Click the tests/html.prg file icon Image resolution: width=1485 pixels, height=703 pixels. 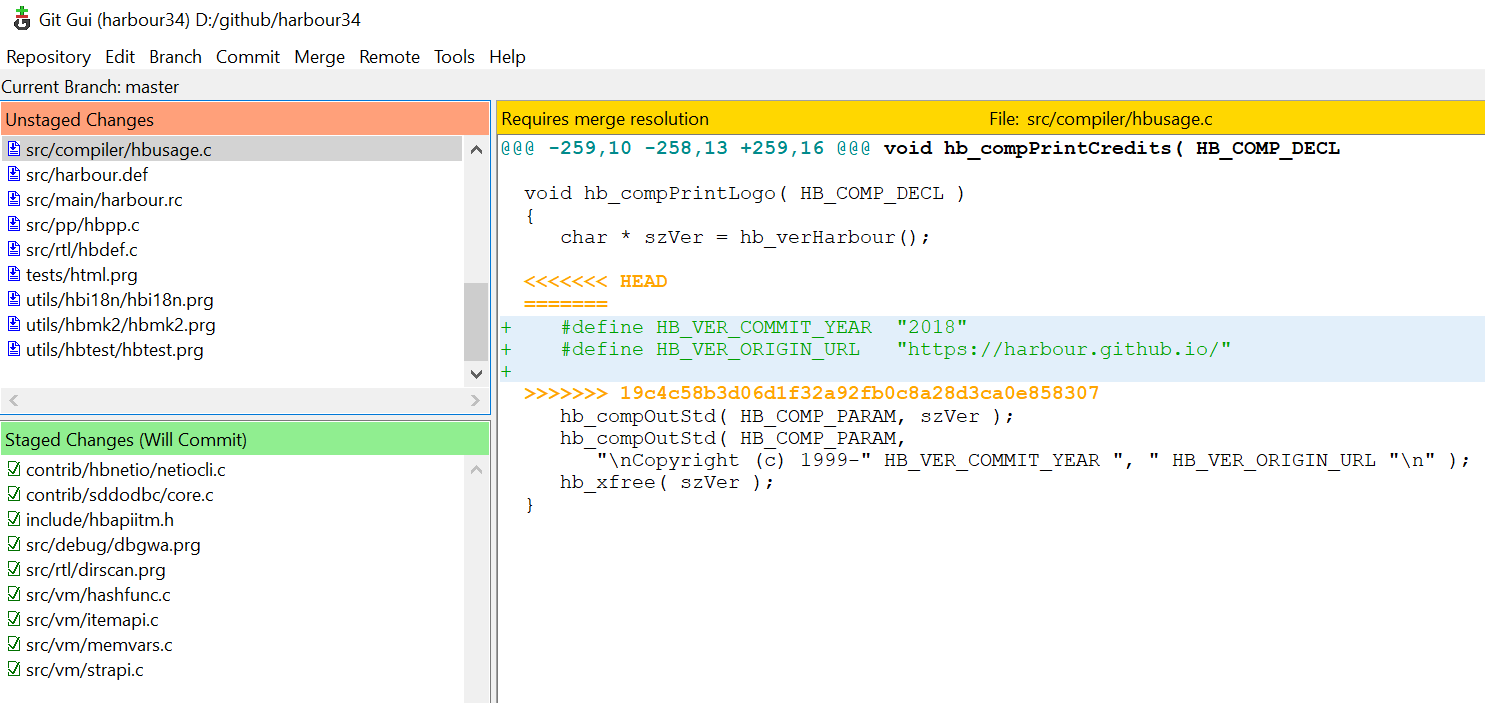(14, 275)
